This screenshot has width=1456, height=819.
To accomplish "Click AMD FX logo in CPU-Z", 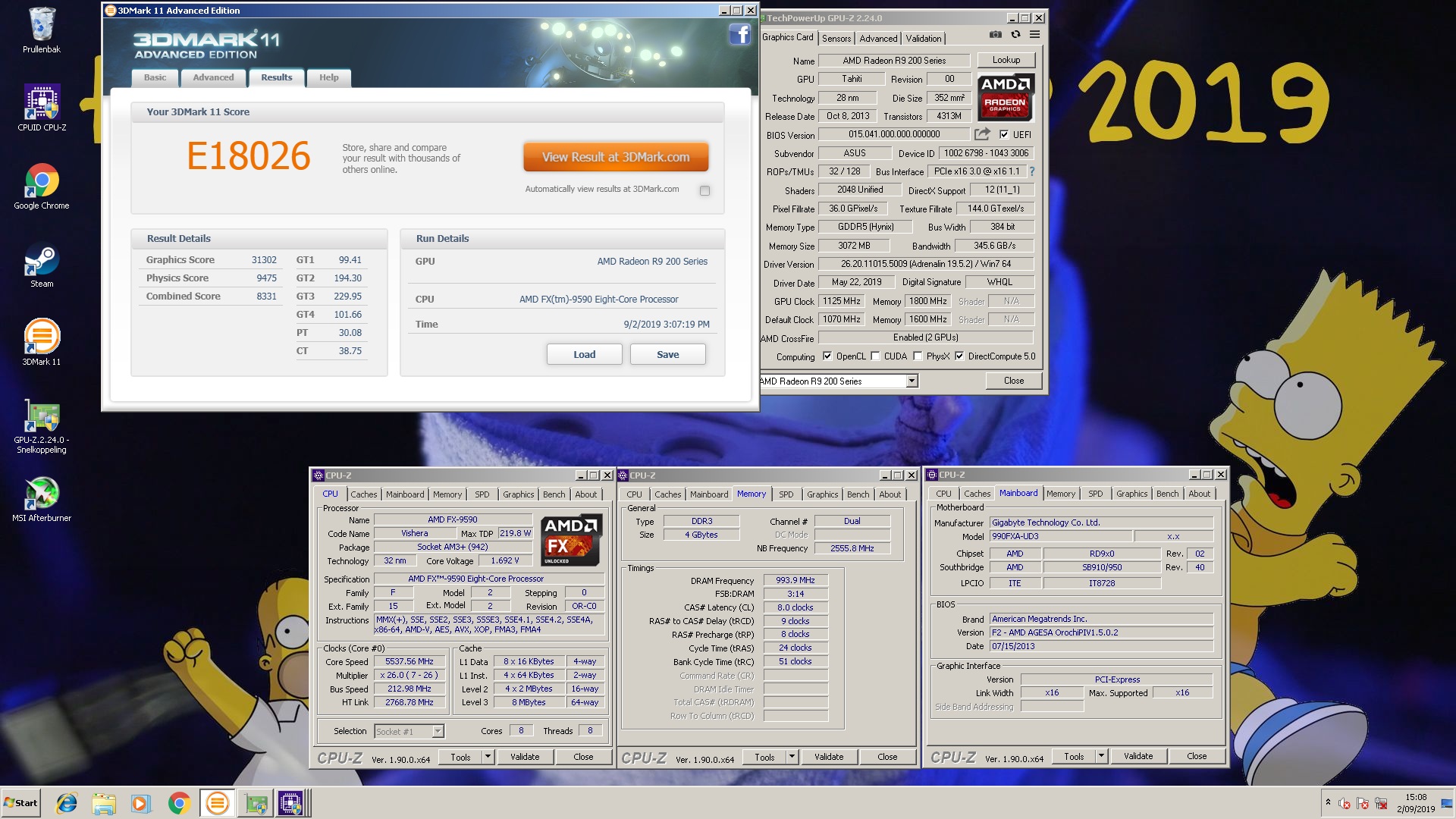I will click(572, 540).
